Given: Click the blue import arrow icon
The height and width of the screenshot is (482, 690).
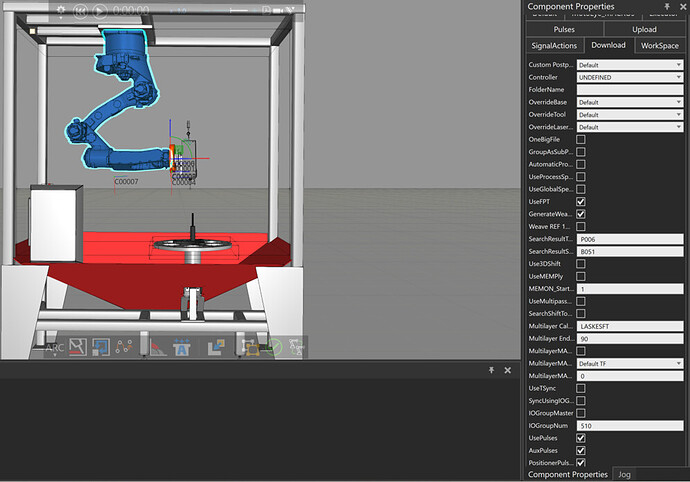Looking at the screenshot, I should coord(101,347).
